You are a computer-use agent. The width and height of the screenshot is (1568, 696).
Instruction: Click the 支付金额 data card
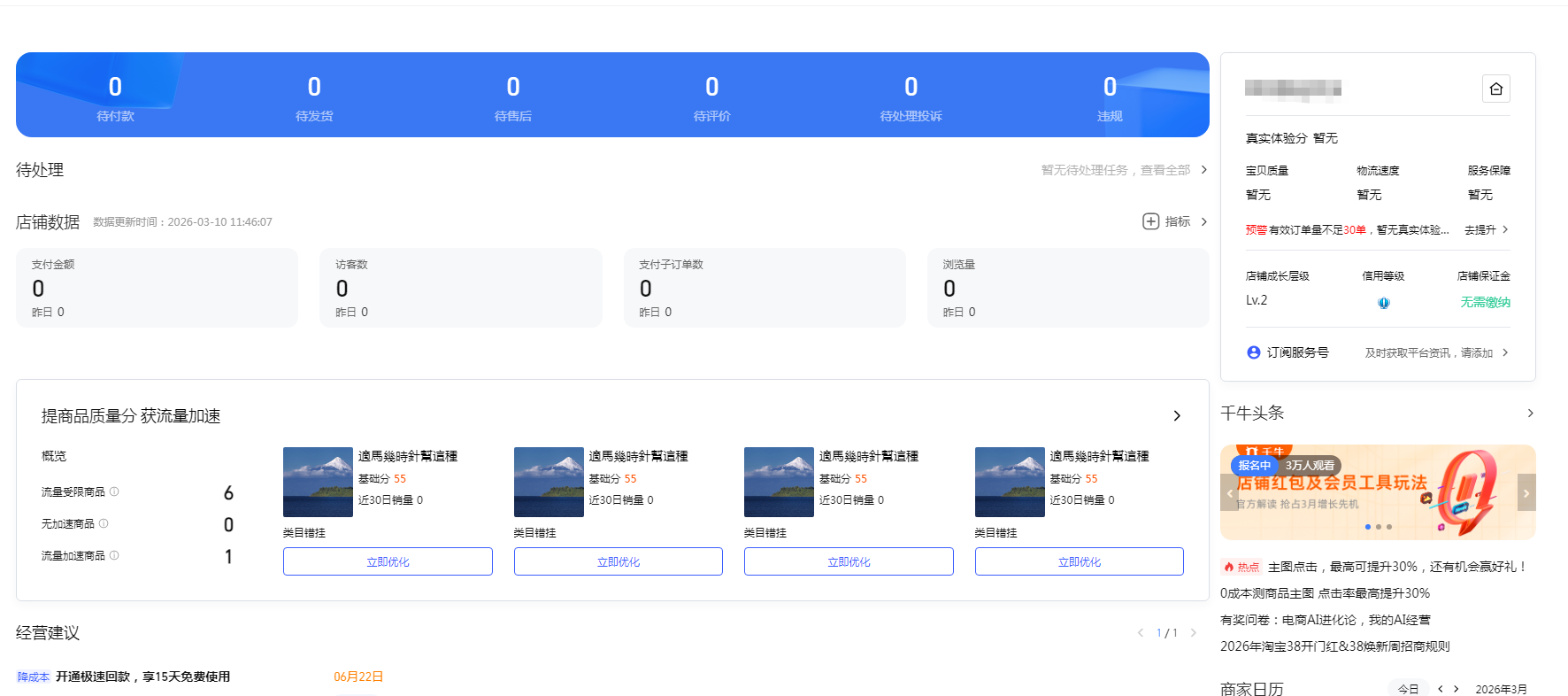pos(157,288)
